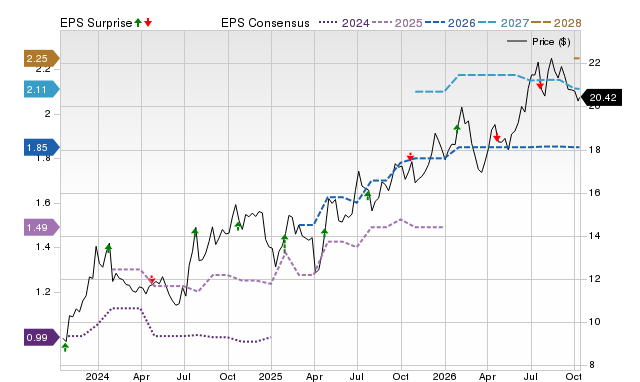Screen dimensions: 640x382
Task: Click the 12 label on the price axis
Action: 595,279
